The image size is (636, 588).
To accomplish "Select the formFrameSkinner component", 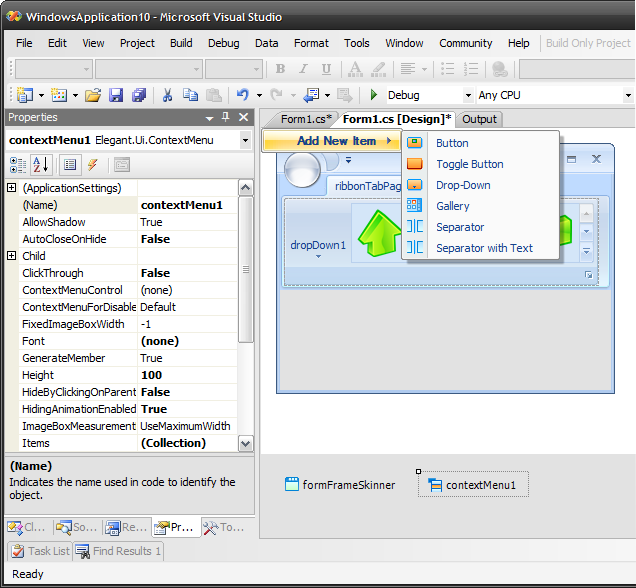I will 340,485.
